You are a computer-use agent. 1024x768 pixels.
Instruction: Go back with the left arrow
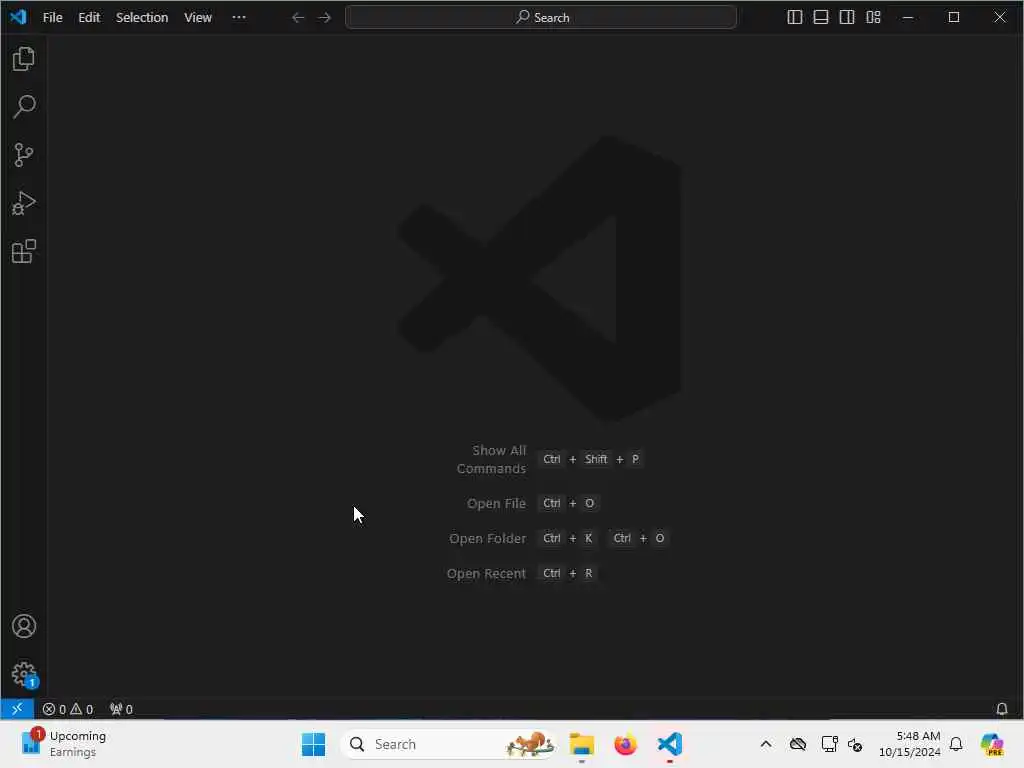tap(298, 18)
